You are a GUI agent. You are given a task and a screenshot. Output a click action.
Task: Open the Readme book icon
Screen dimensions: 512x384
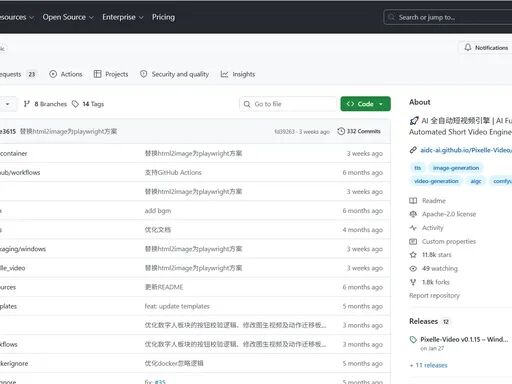click(x=413, y=201)
